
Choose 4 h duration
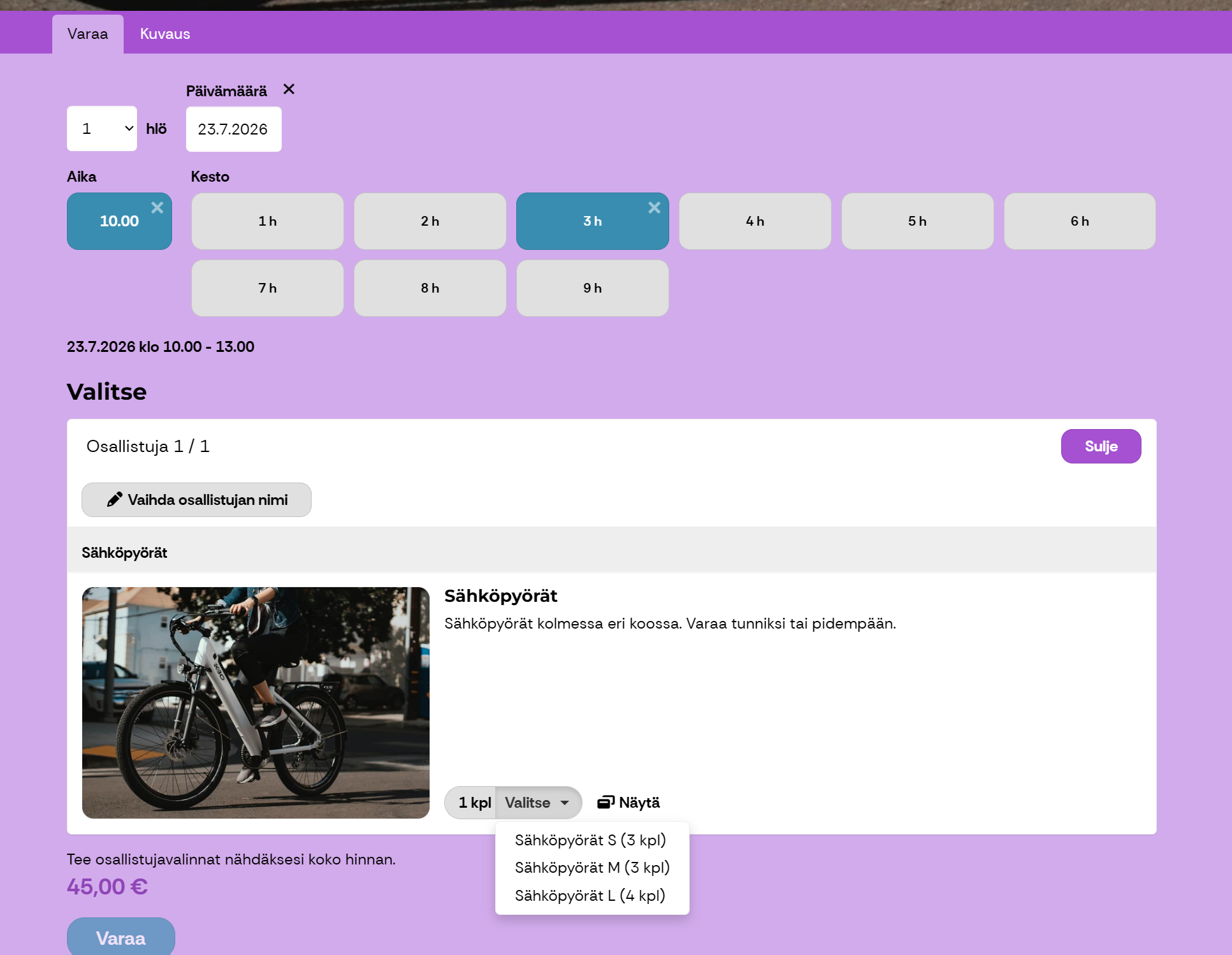(755, 221)
